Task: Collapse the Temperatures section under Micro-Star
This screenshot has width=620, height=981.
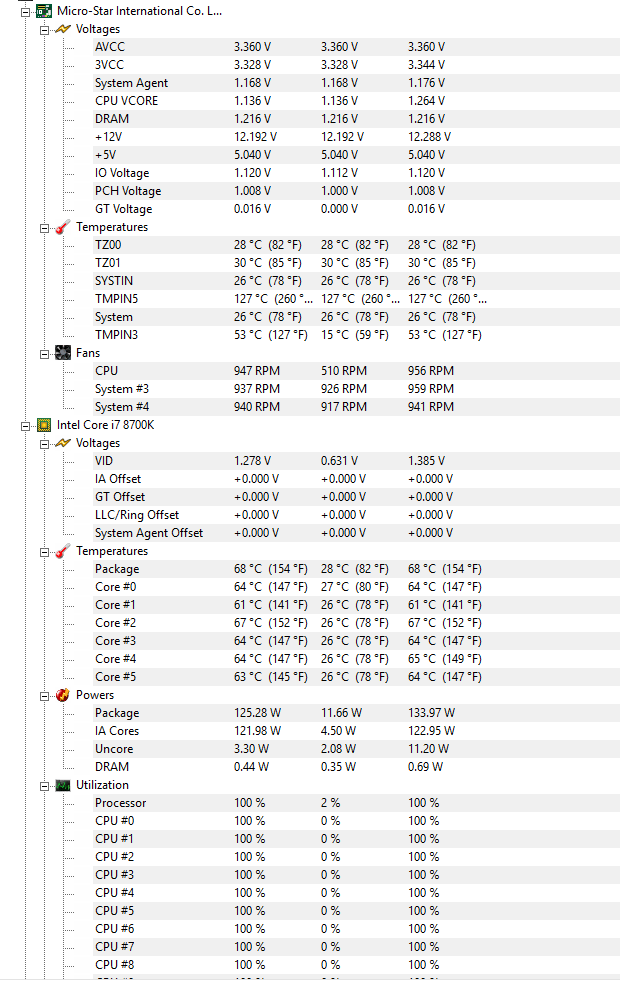Action: [x=44, y=228]
